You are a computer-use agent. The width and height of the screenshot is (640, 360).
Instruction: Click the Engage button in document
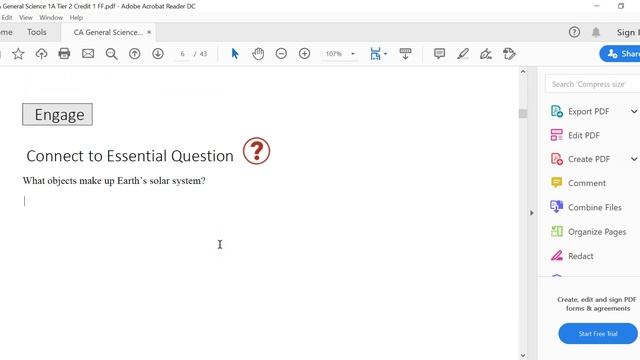tap(58, 114)
